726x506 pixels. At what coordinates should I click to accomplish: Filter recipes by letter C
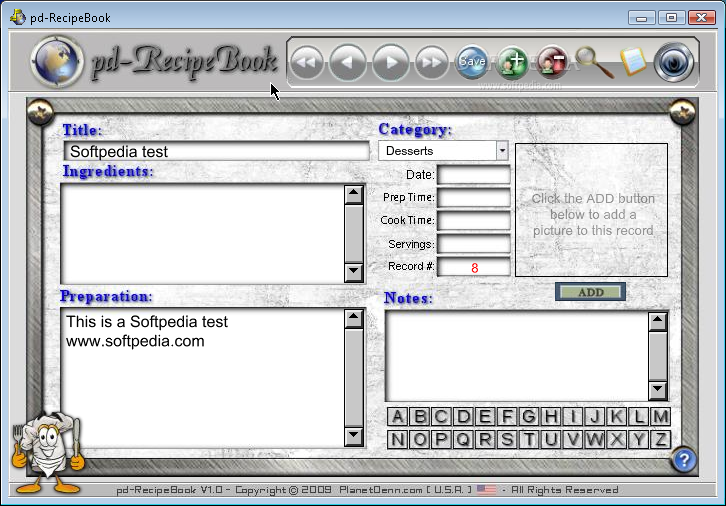[x=441, y=417]
